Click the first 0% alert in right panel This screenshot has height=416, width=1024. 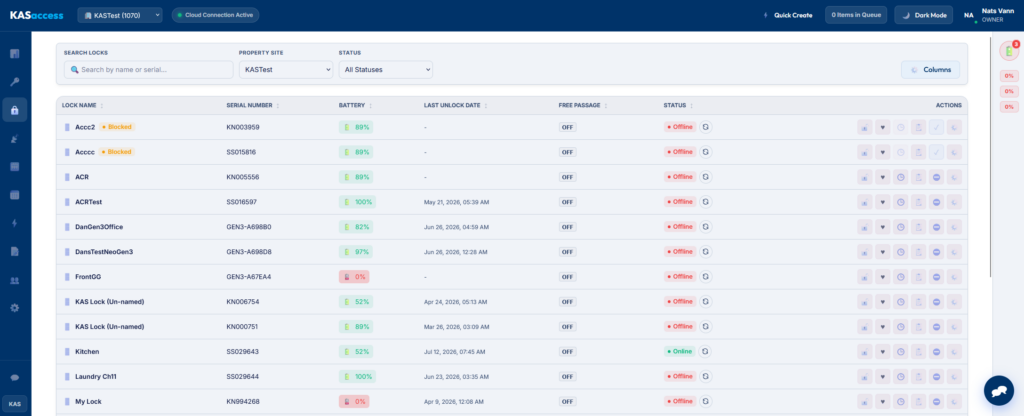(x=1009, y=76)
